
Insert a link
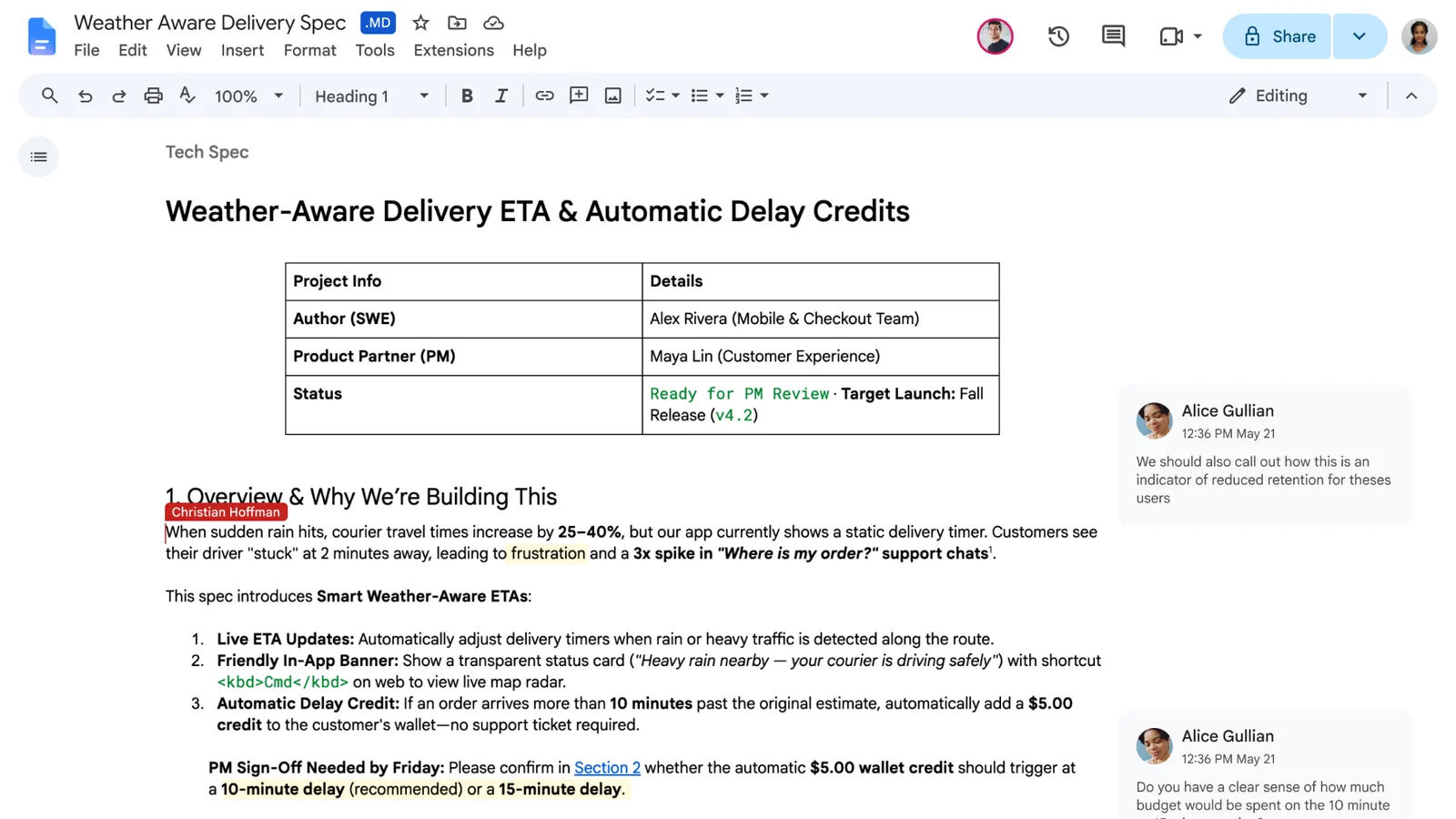point(544,96)
